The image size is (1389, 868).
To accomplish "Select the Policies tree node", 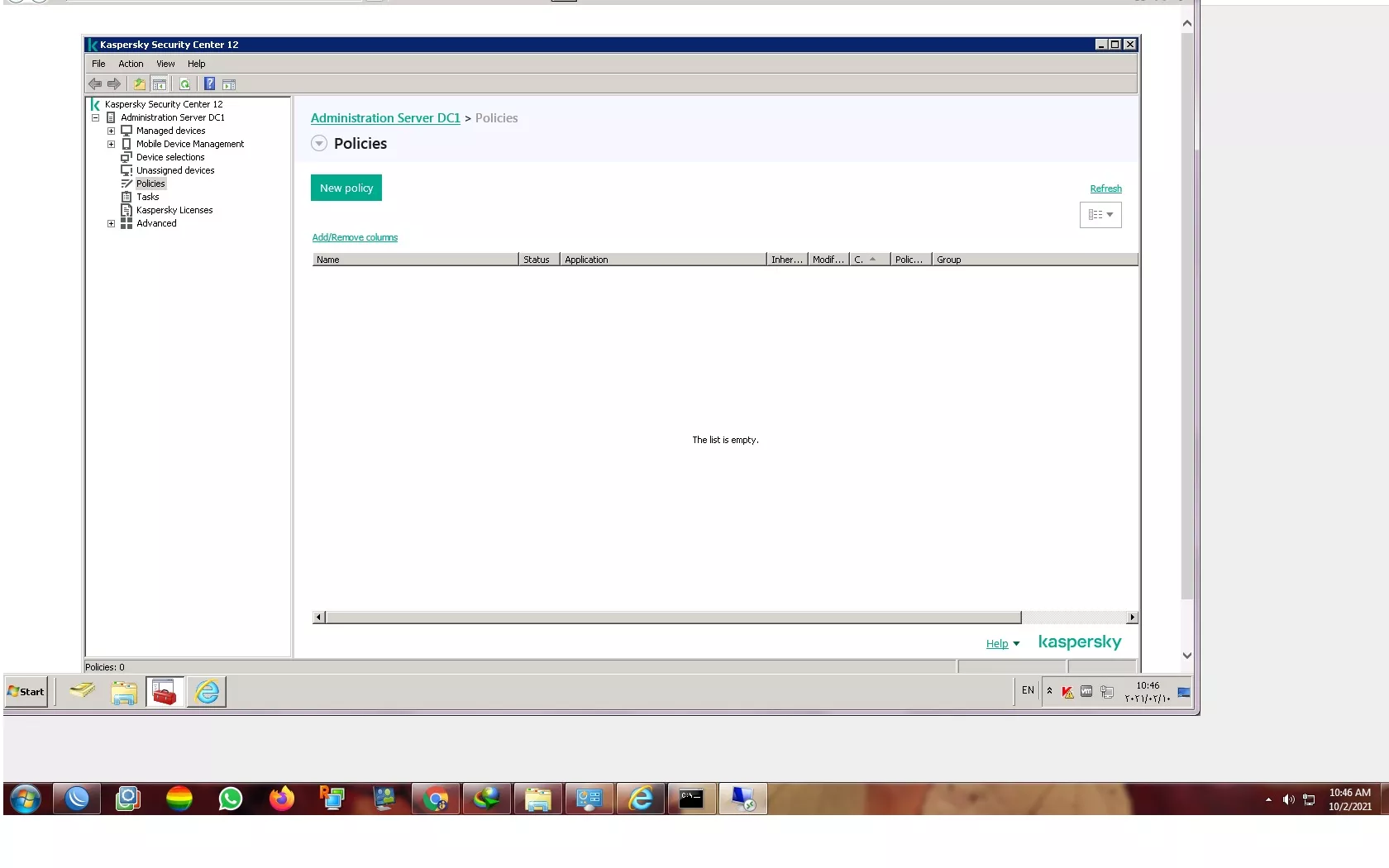I will tap(150, 184).
